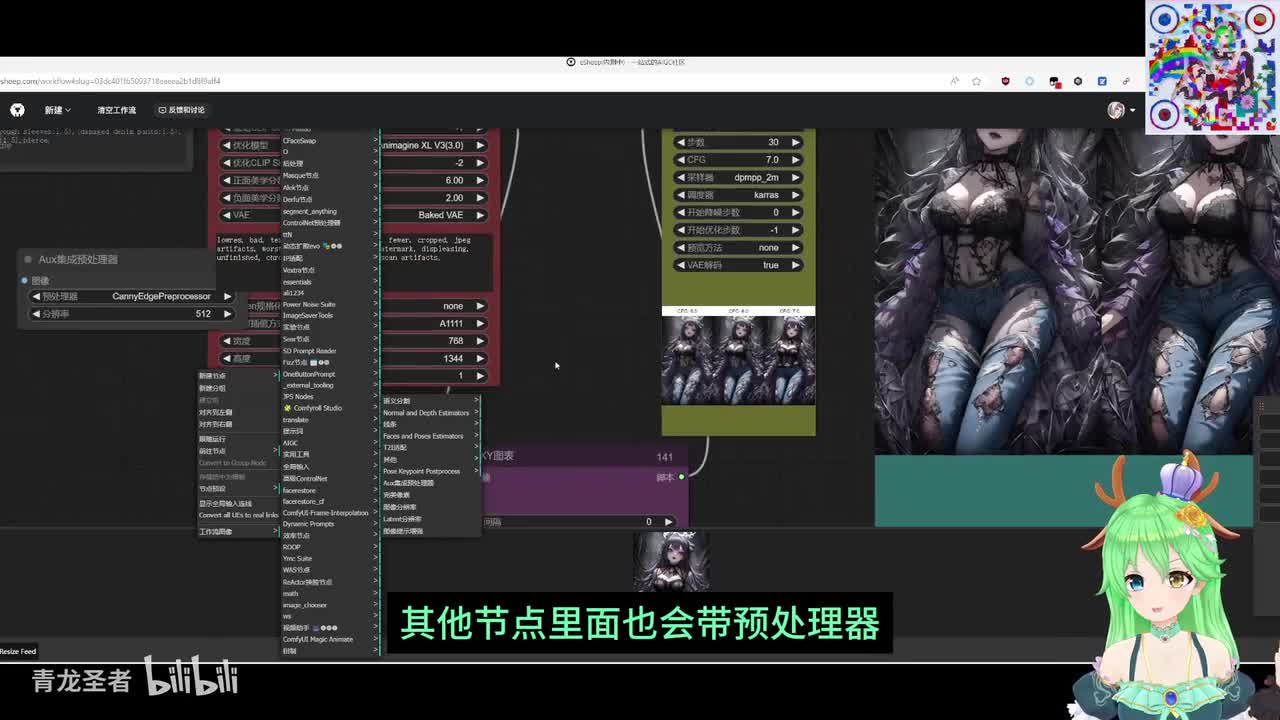Click the 清空工作流 button

click(116, 110)
